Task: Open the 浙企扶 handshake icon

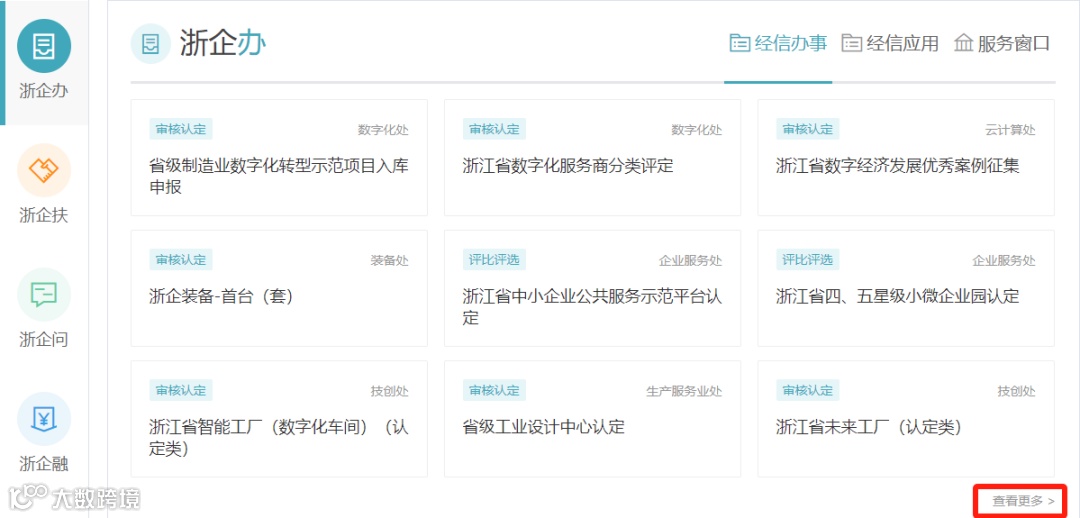Action: tap(44, 170)
